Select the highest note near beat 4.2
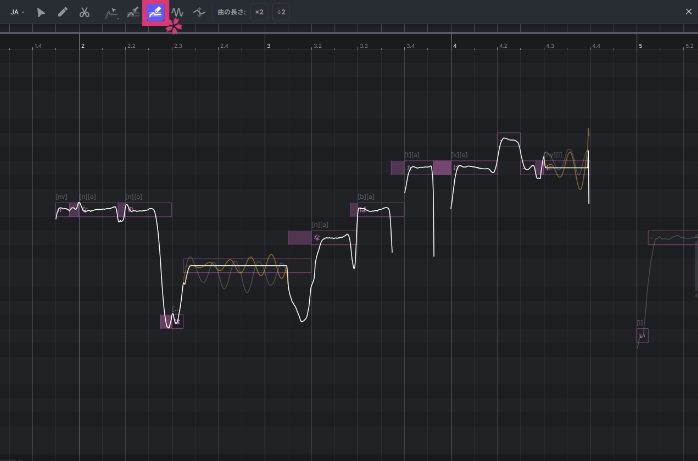 click(508, 138)
